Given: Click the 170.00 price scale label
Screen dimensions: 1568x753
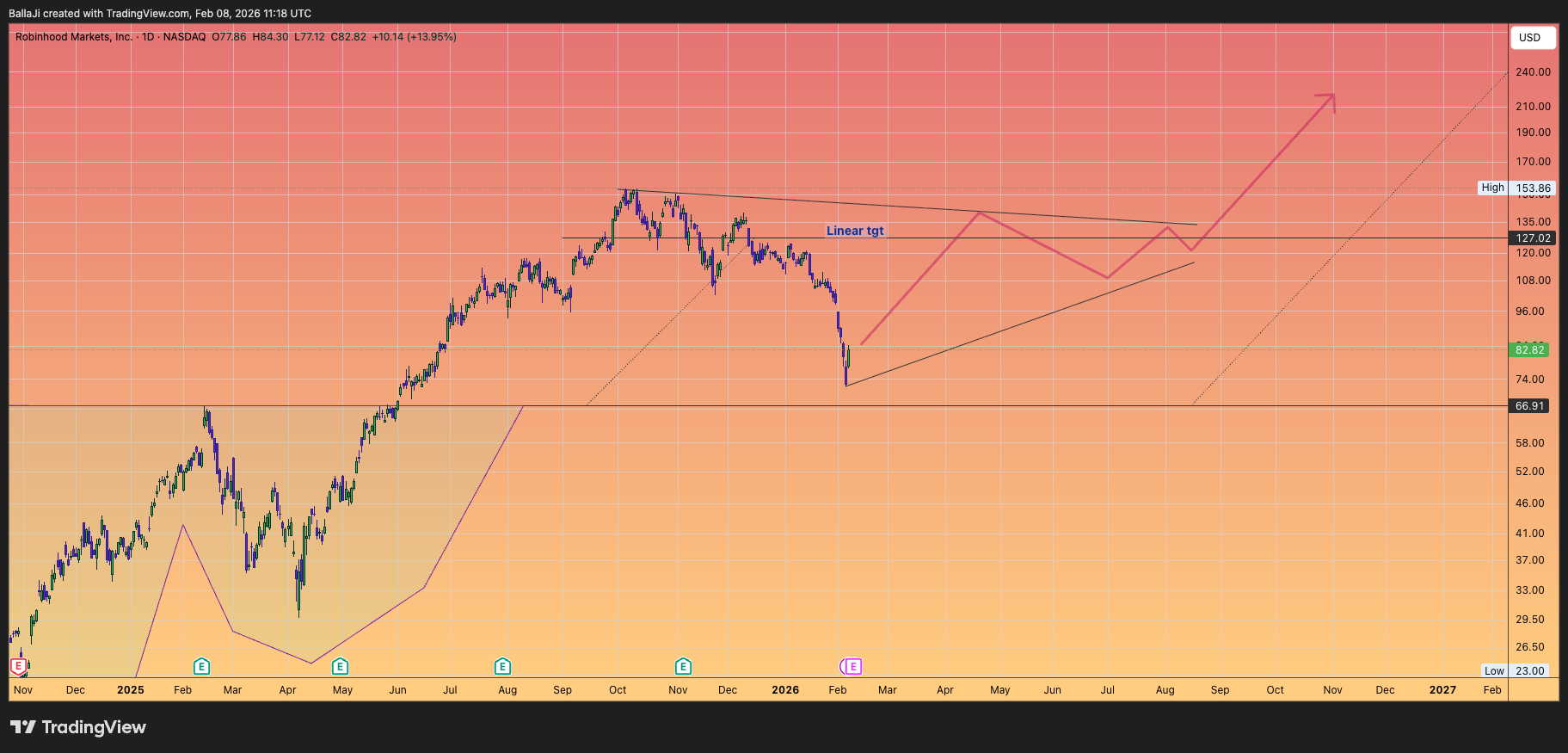Looking at the screenshot, I should tap(1533, 162).
